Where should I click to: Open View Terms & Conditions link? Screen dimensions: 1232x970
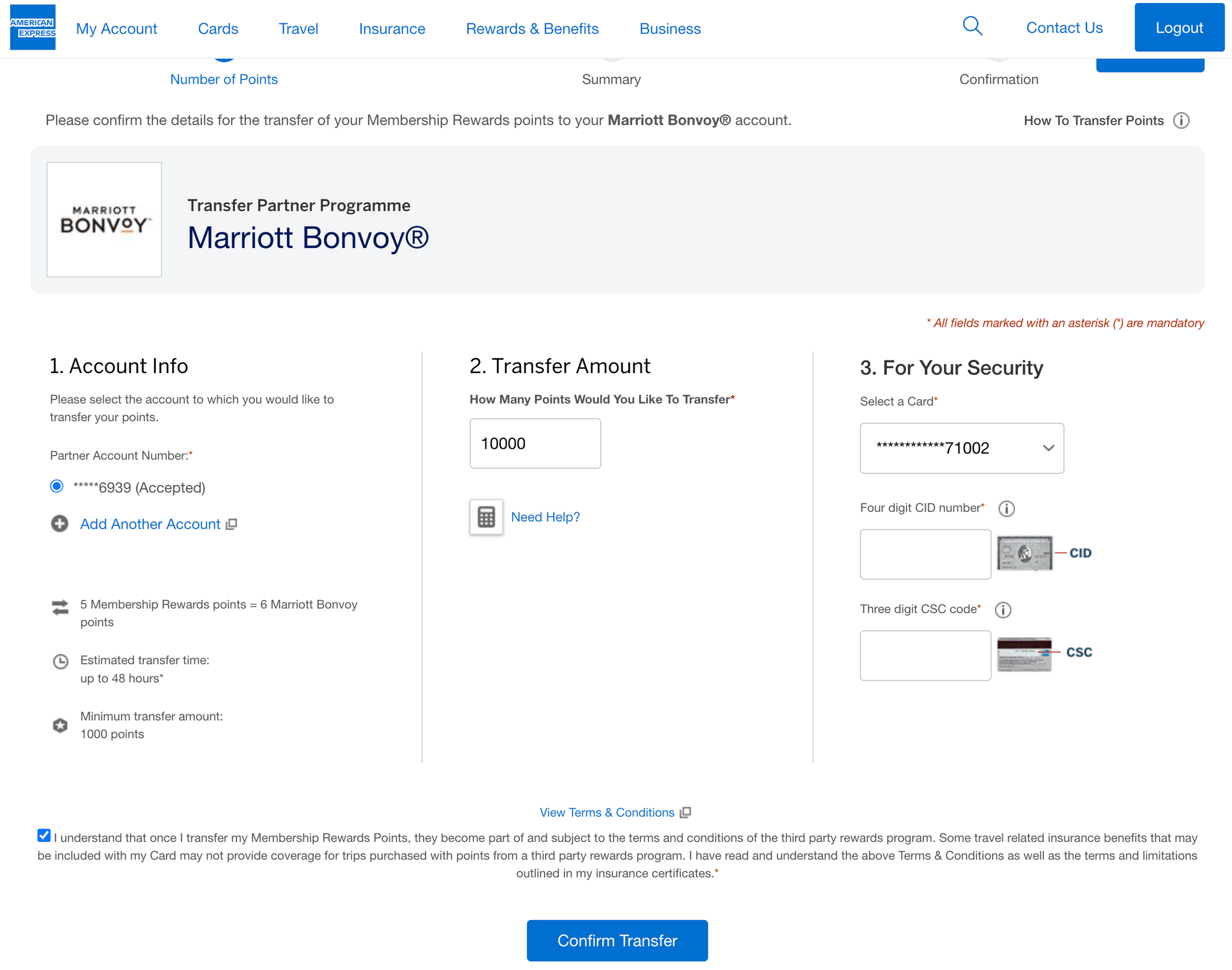tap(607, 812)
